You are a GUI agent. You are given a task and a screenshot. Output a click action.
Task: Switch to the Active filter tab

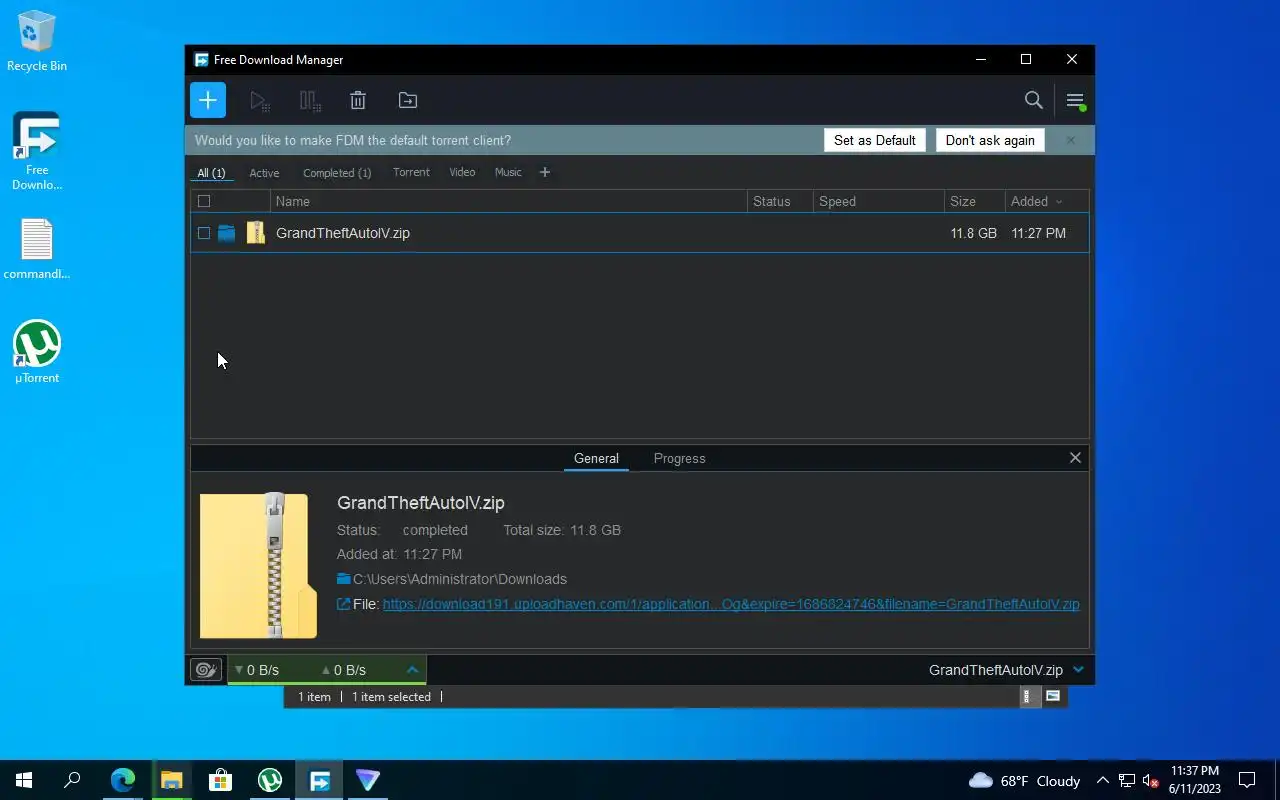[x=264, y=173]
